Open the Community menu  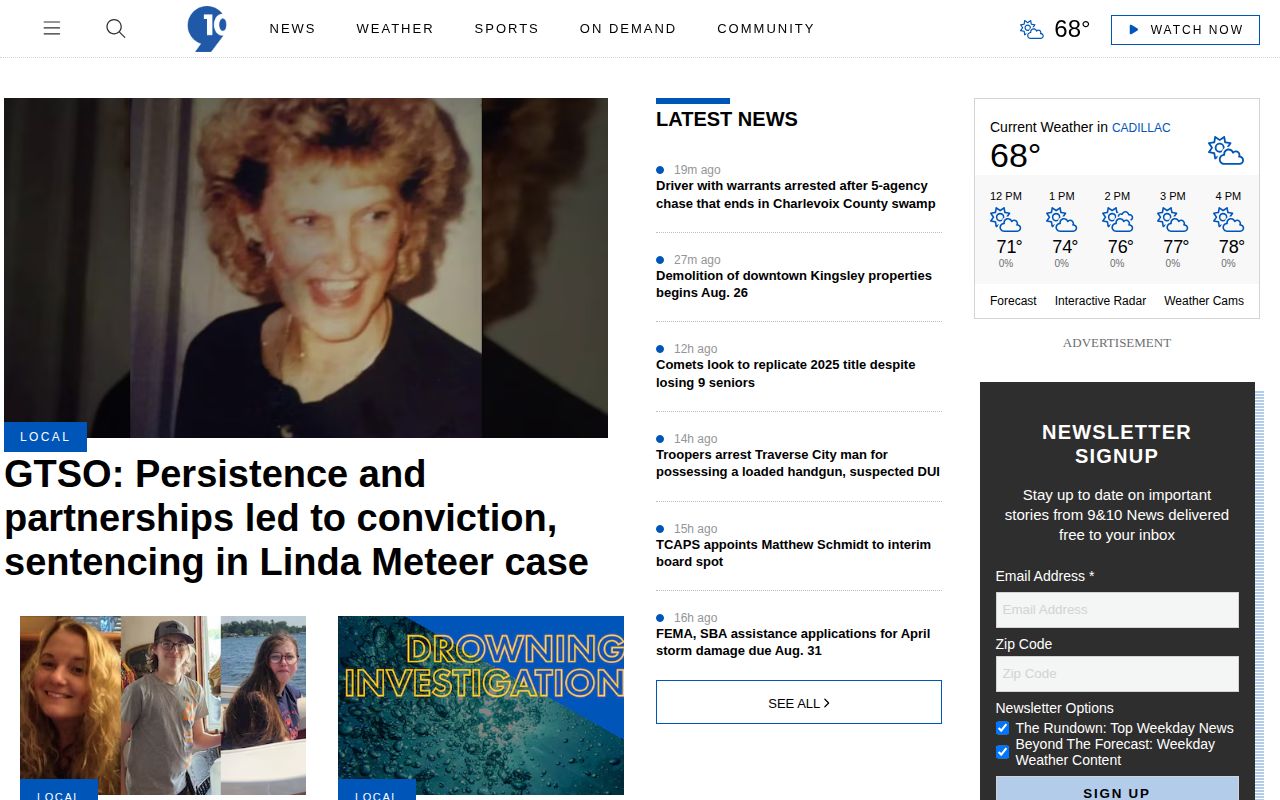(766, 29)
